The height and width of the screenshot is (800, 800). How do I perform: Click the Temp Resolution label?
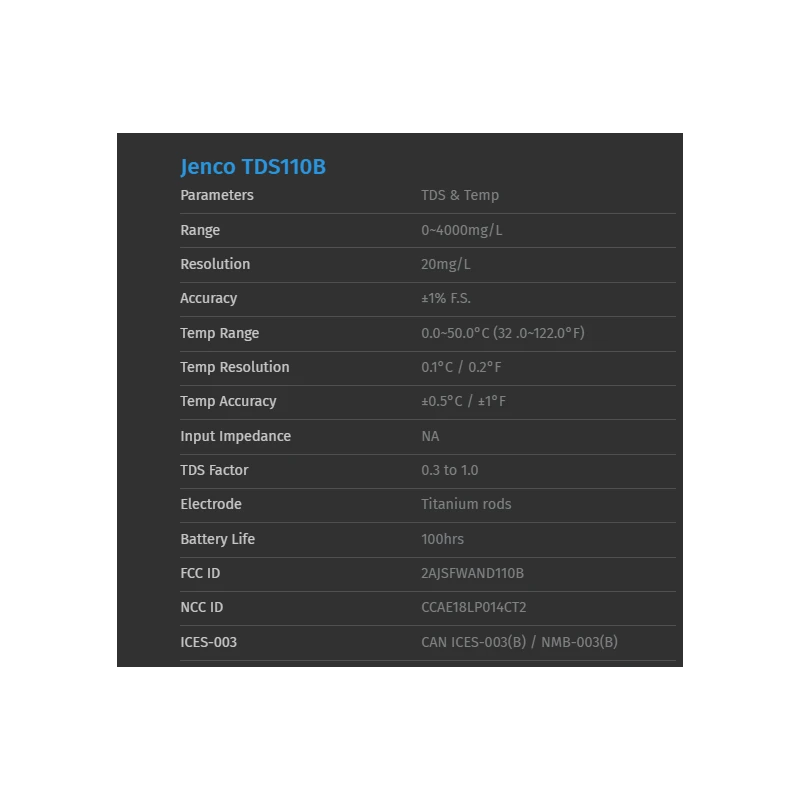tap(234, 367)
